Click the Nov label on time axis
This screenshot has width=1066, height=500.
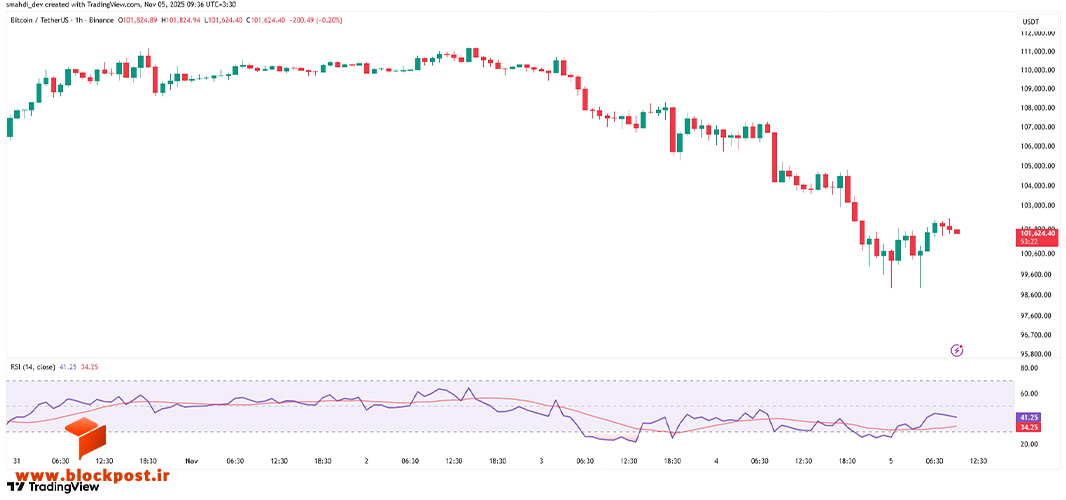tap(192, 461)
